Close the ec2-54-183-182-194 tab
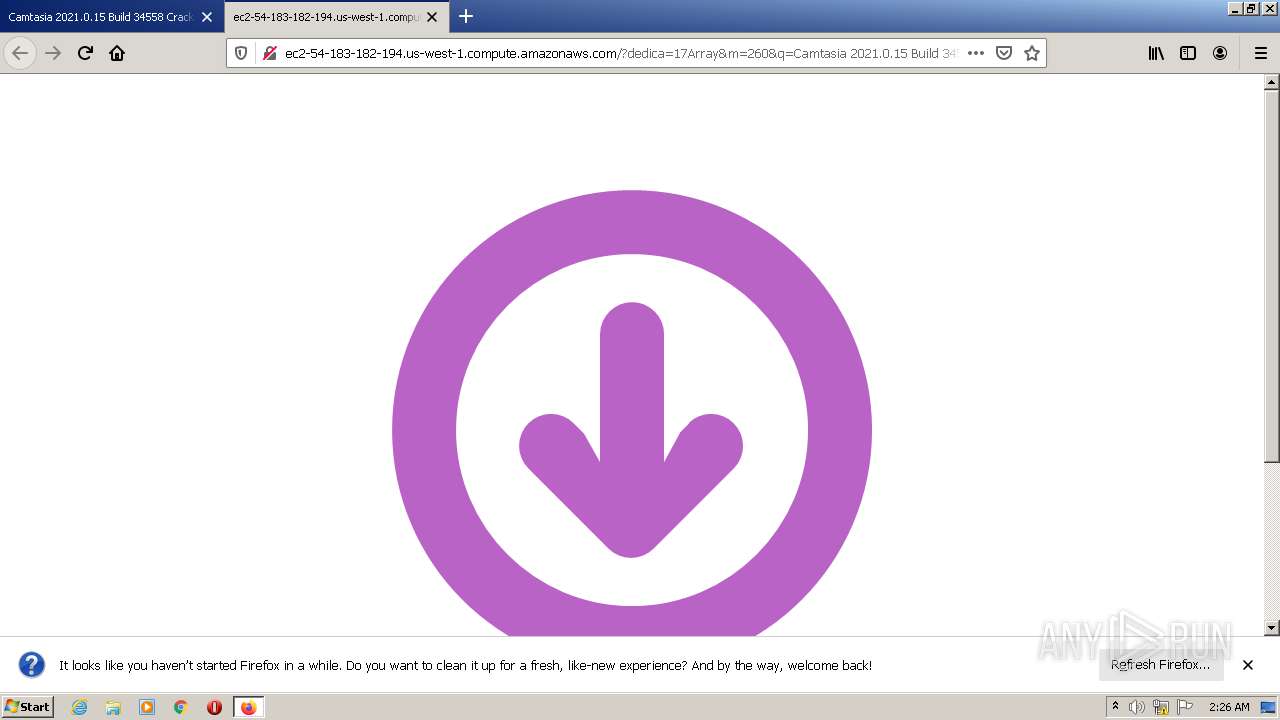Image resolution: width=1280 pixels, height=720 pixels. [x=432, y=17]
